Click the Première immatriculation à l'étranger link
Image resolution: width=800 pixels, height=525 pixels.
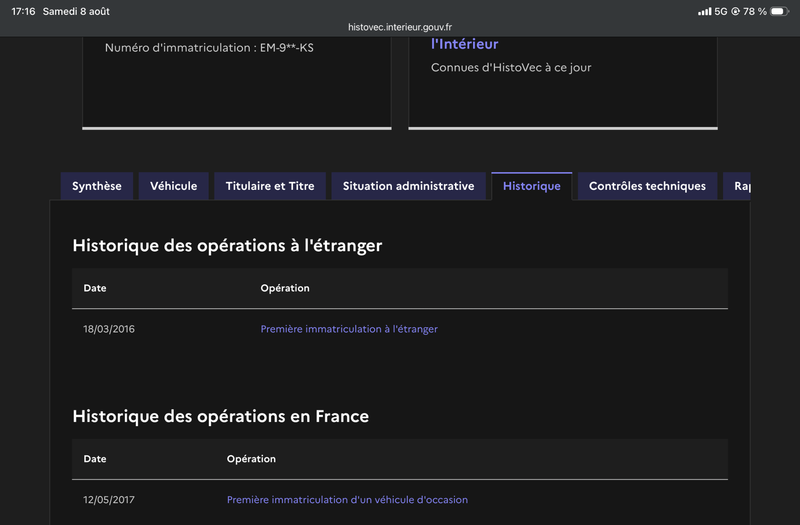point(349,329)
